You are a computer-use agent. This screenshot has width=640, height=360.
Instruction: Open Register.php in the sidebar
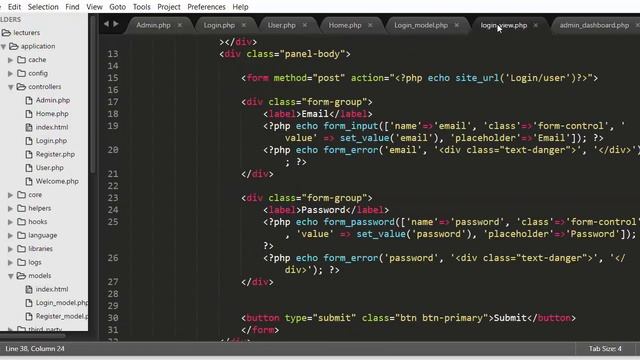tap(55, 154)
